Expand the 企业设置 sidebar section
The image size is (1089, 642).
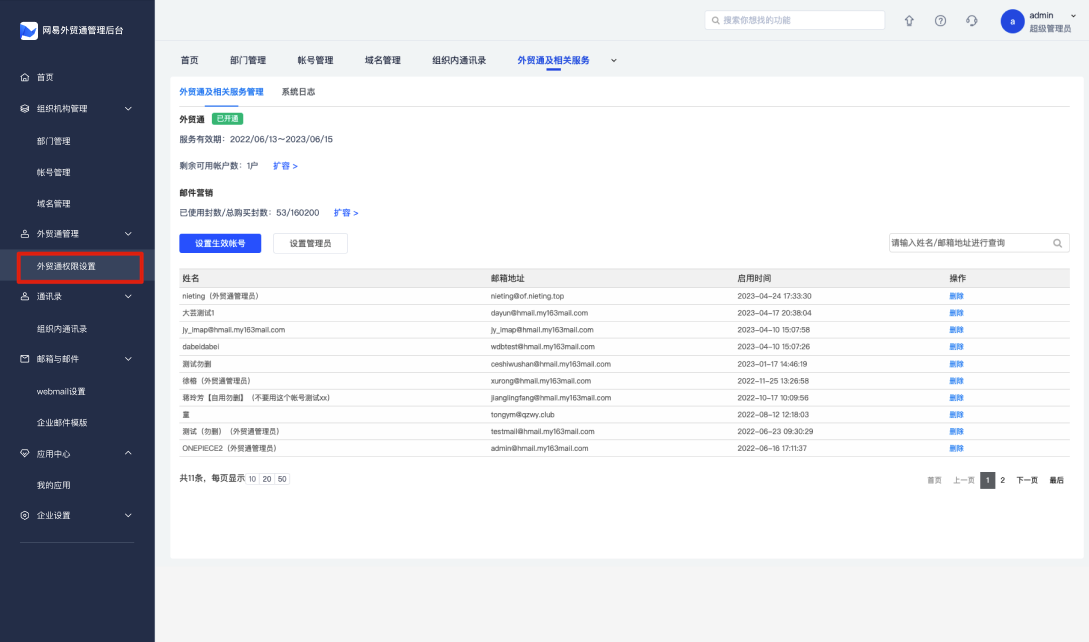128,516
